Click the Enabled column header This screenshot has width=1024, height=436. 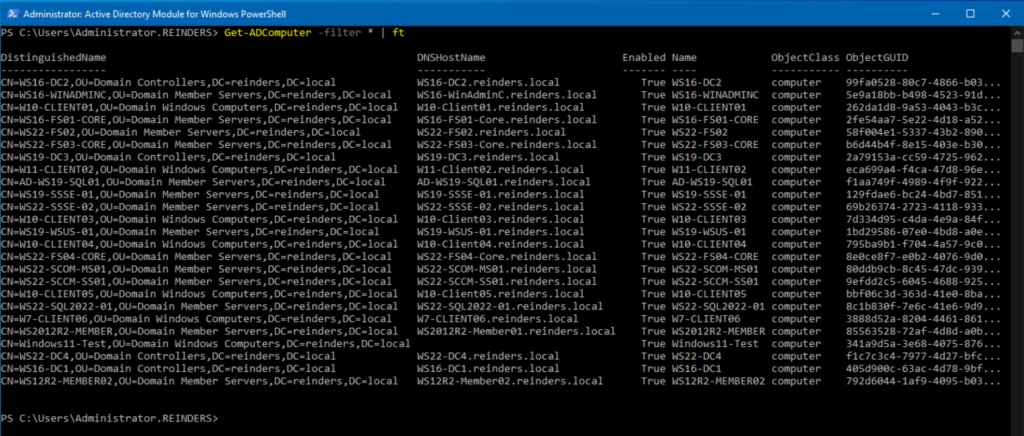[644, 57]
